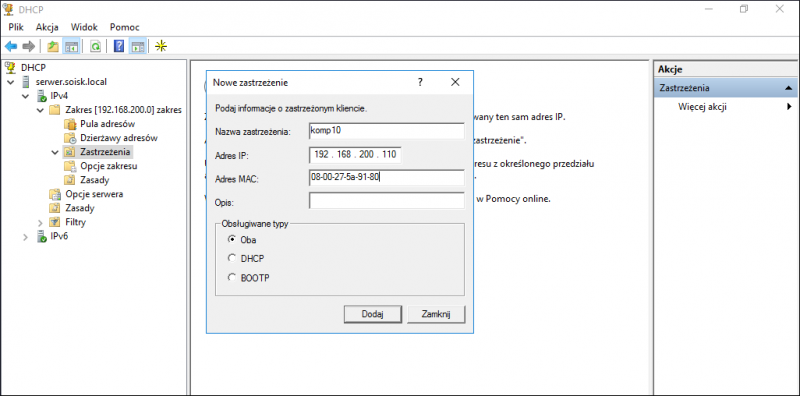Refresh the view with the green arrow icon
The image size is (800, 396).
[95, 47]
